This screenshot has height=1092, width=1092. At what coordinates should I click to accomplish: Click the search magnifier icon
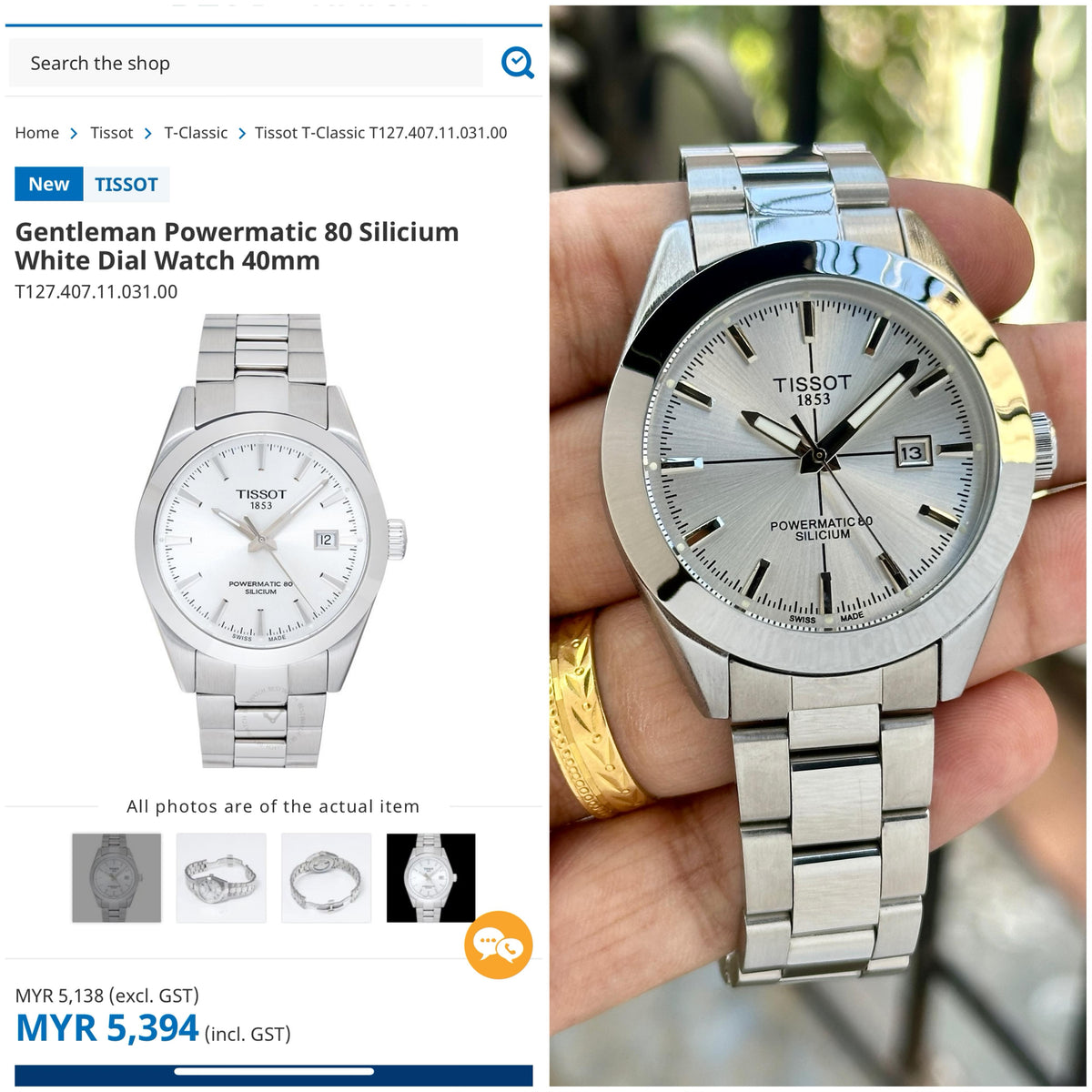click(517, 63)
